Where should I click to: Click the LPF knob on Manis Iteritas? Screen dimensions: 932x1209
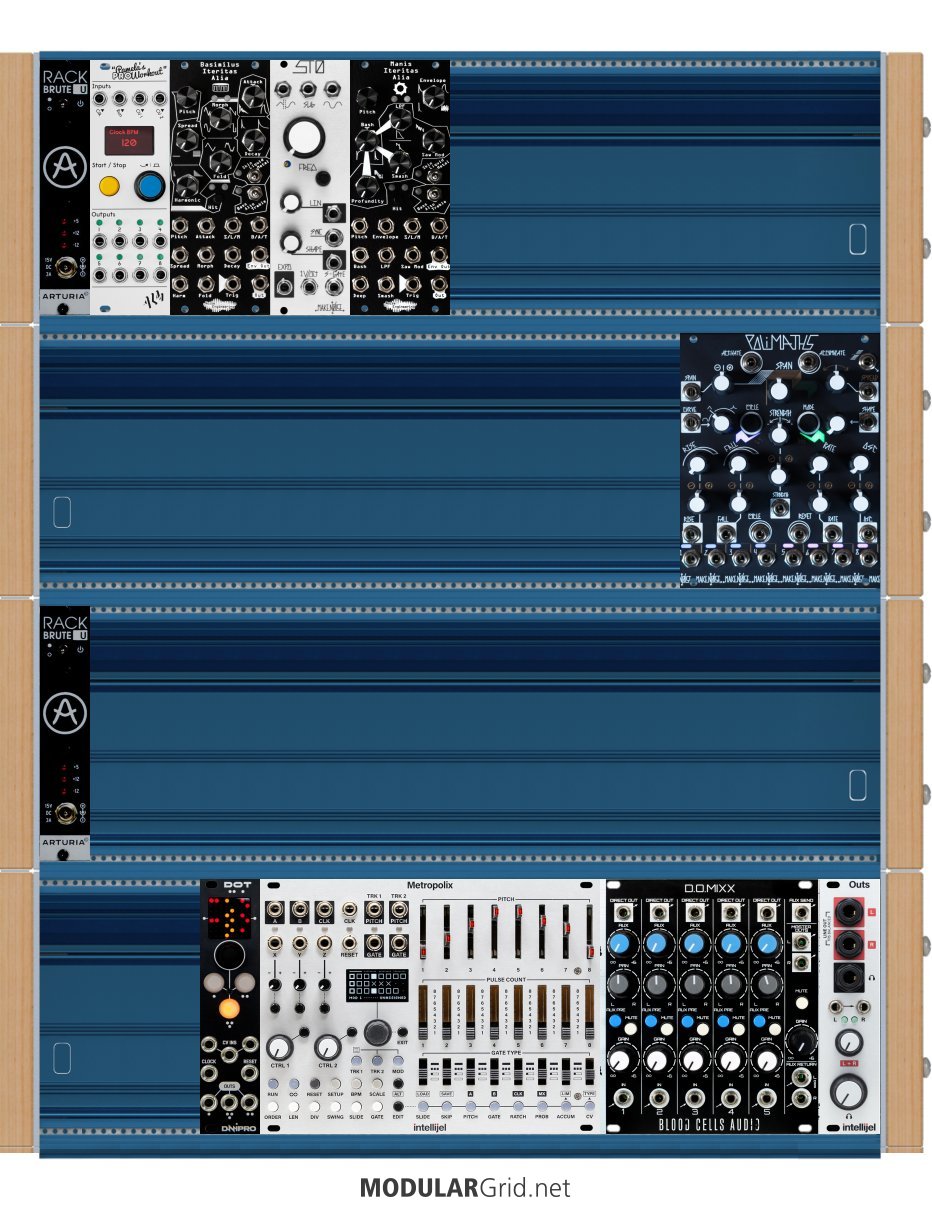pyautogui.click(x=401, y=119)
